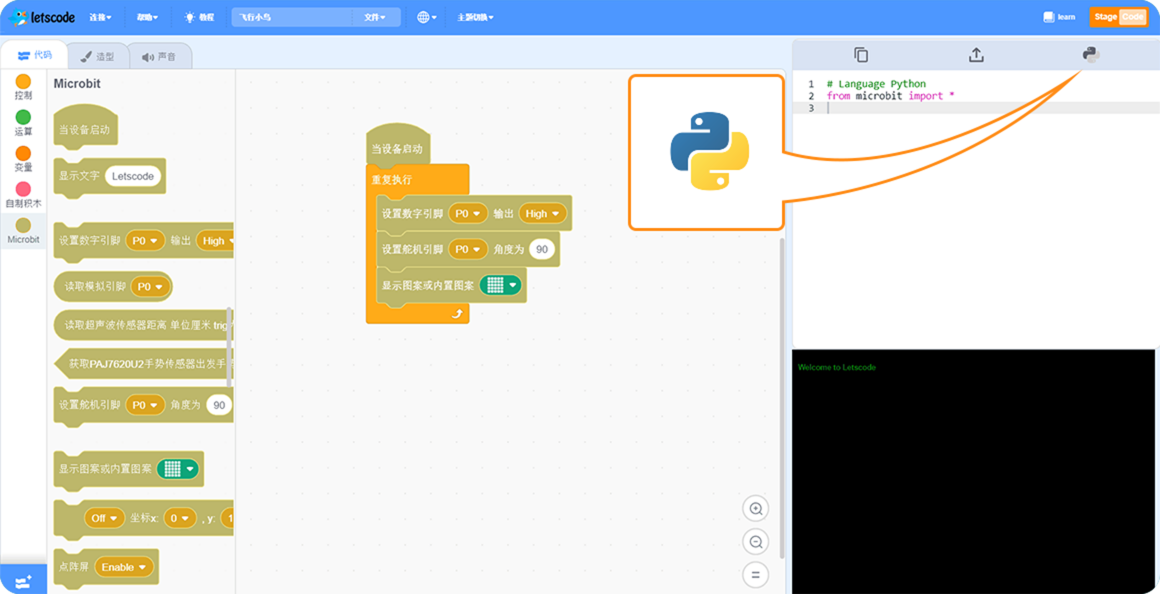Open the Off dropdown in palette
The image size is (1160, 594).
click(x=105, y=519)
